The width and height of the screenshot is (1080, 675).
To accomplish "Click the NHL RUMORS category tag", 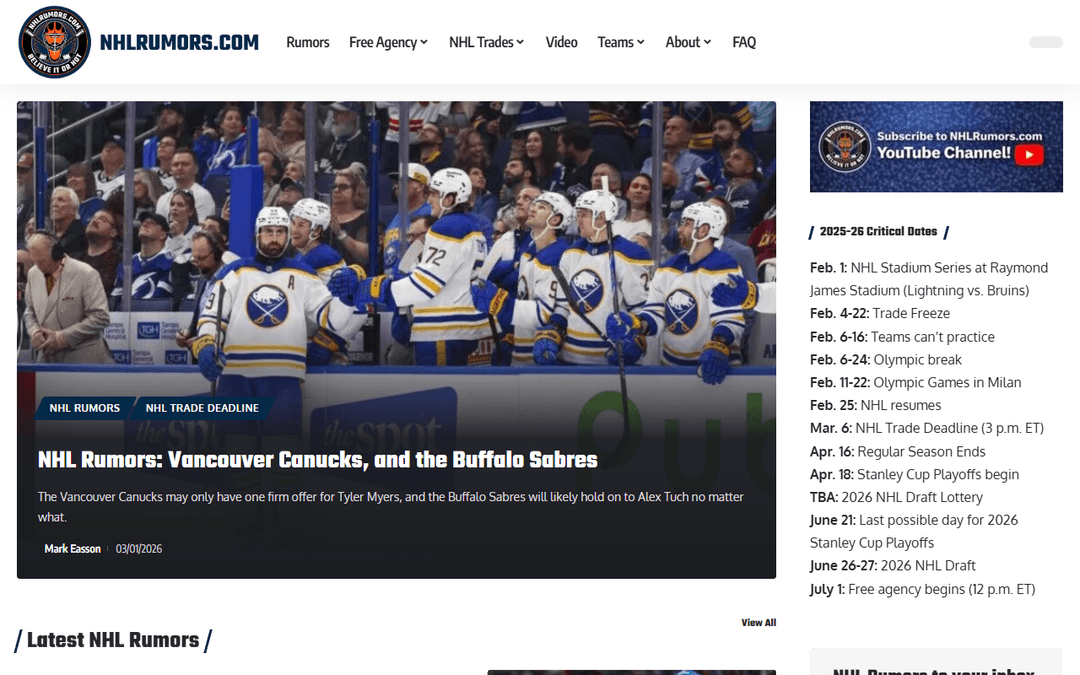I will (85, 408).
